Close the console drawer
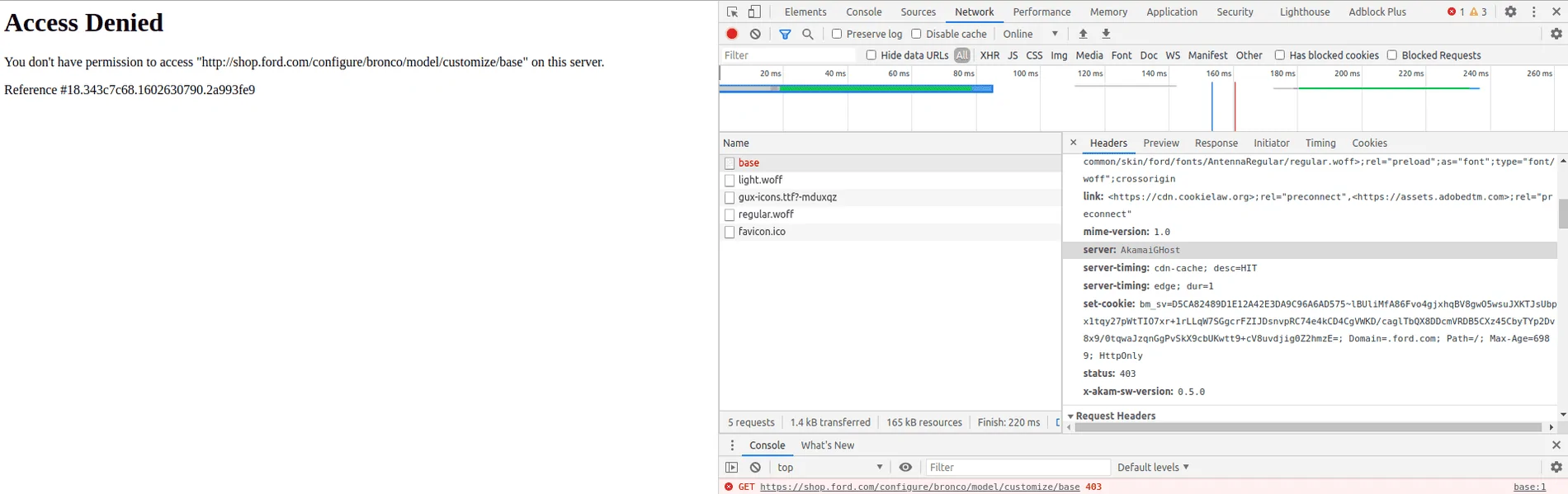1568x494 pixels. pos(1556,445)
